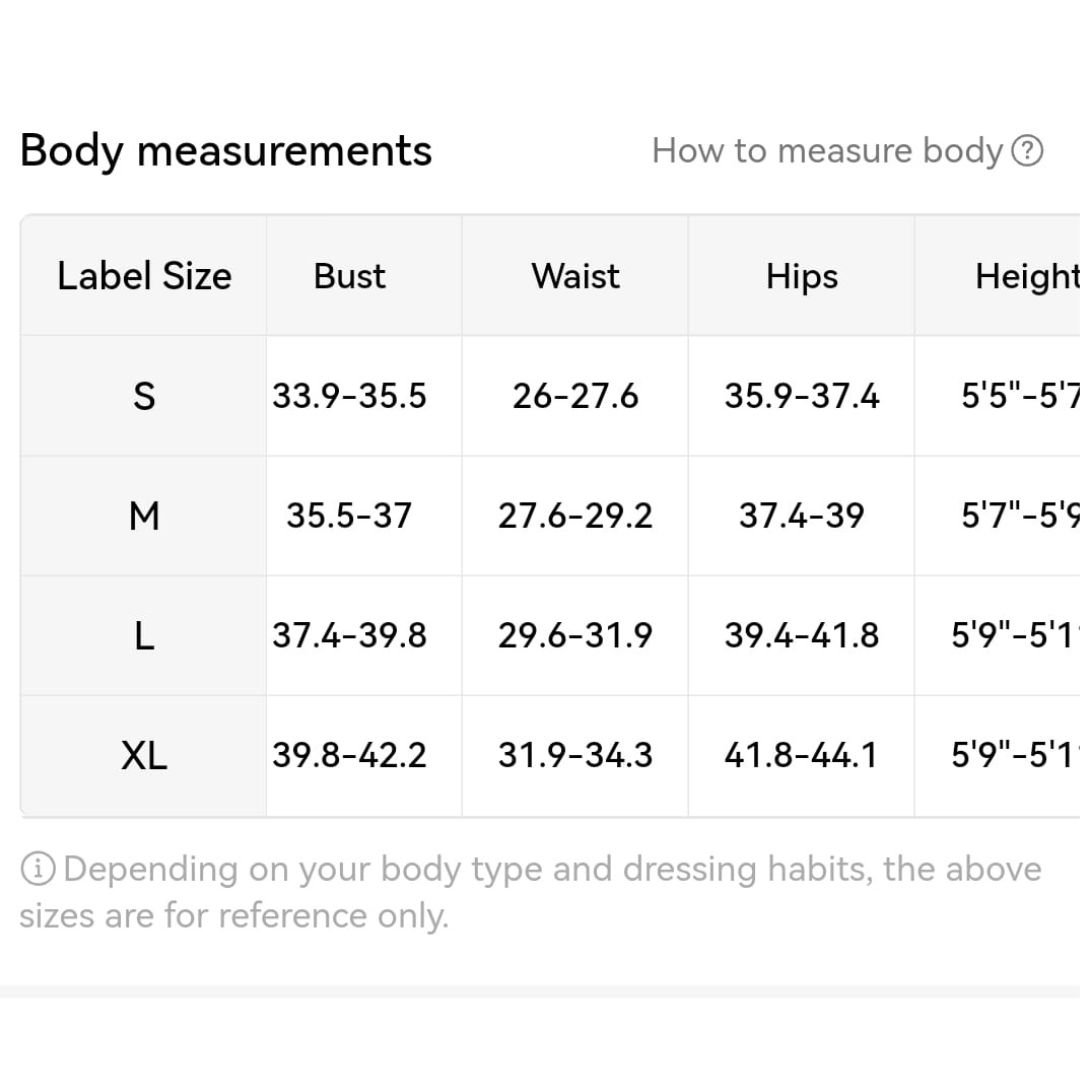Select the Waist column header
The height and width of the screenshot is (1080, 1080).
575,276
